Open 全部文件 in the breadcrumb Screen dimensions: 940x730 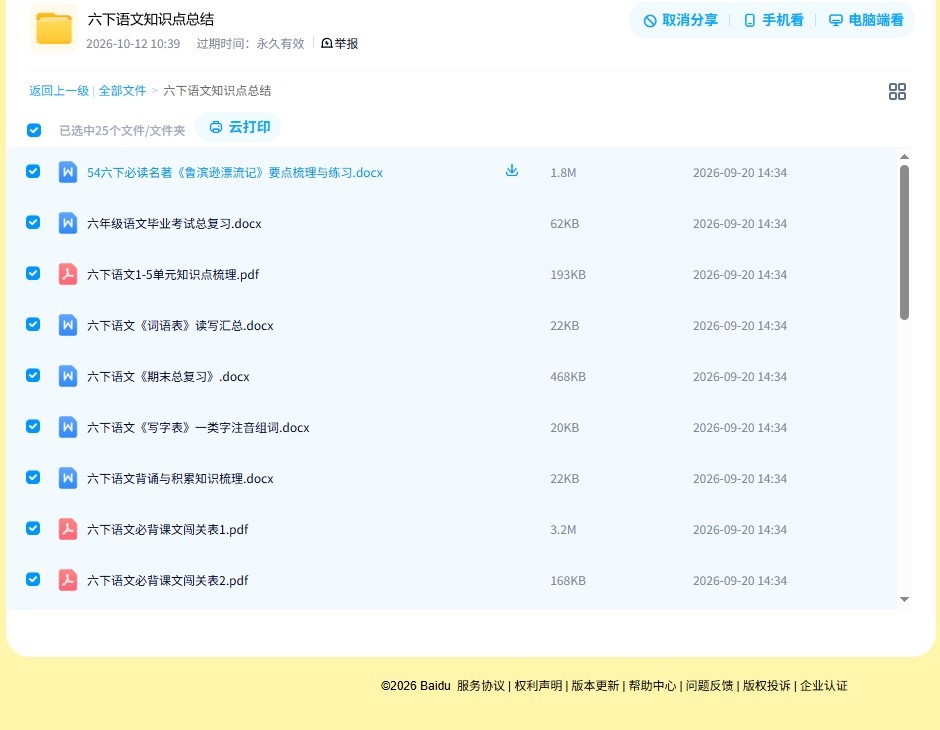[x=122, y=91]
